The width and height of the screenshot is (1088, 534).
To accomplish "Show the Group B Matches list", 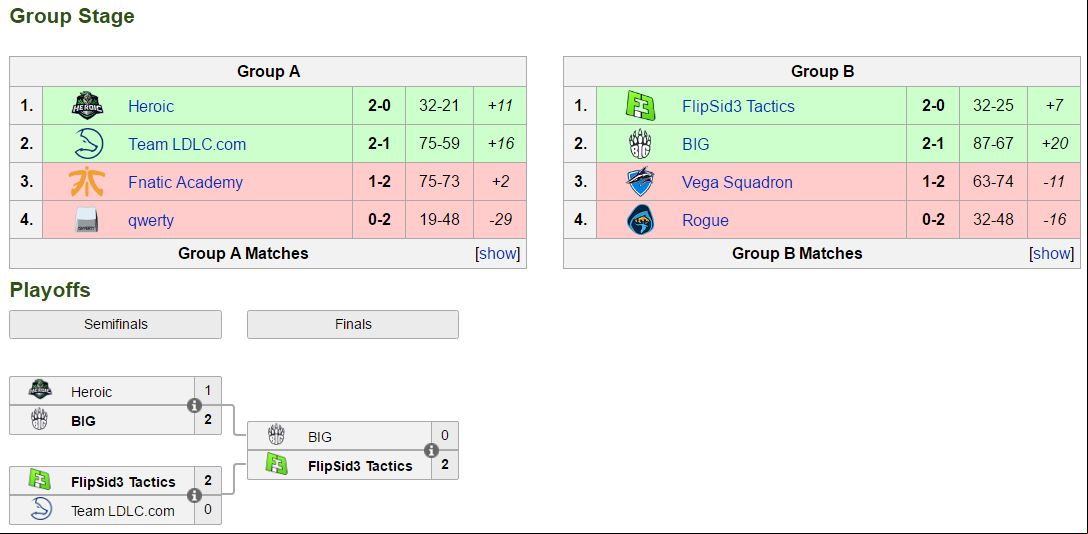I will pyautogui.click(x=1051, y=254).
